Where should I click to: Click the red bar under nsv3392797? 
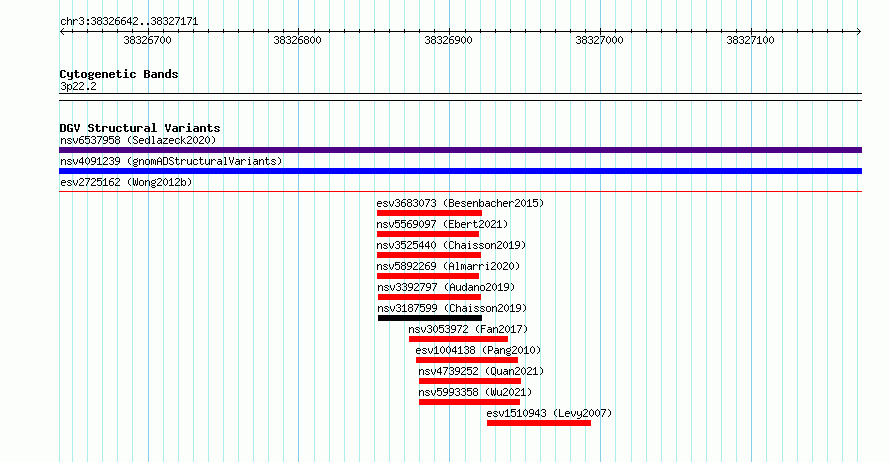[x=429, y=297]
